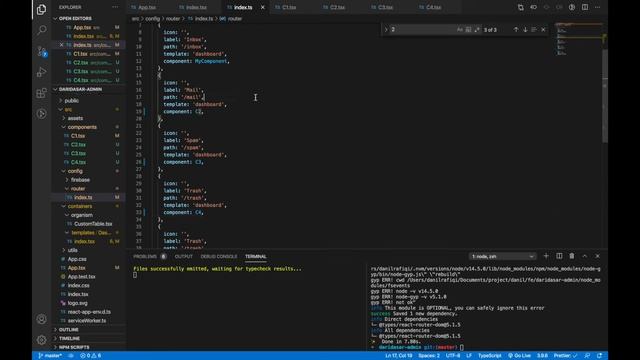
Task: Open C3.tsx under the components folder
Action: tap(78, 153)
